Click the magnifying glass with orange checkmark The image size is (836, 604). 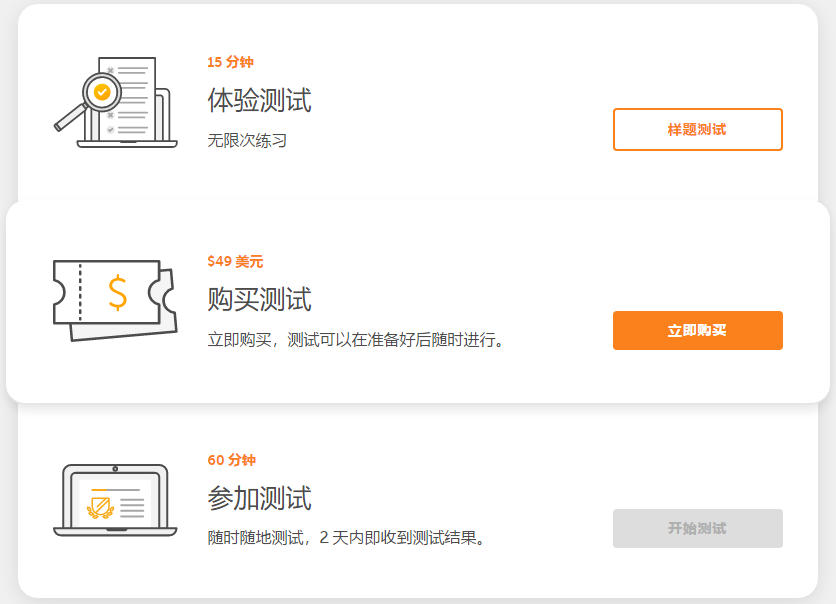pyautogui.click(x=100, y=93)
